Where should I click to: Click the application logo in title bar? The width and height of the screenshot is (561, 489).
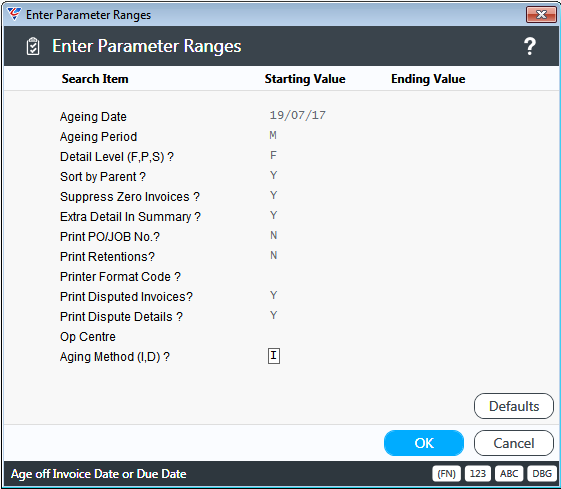(14, 14)
